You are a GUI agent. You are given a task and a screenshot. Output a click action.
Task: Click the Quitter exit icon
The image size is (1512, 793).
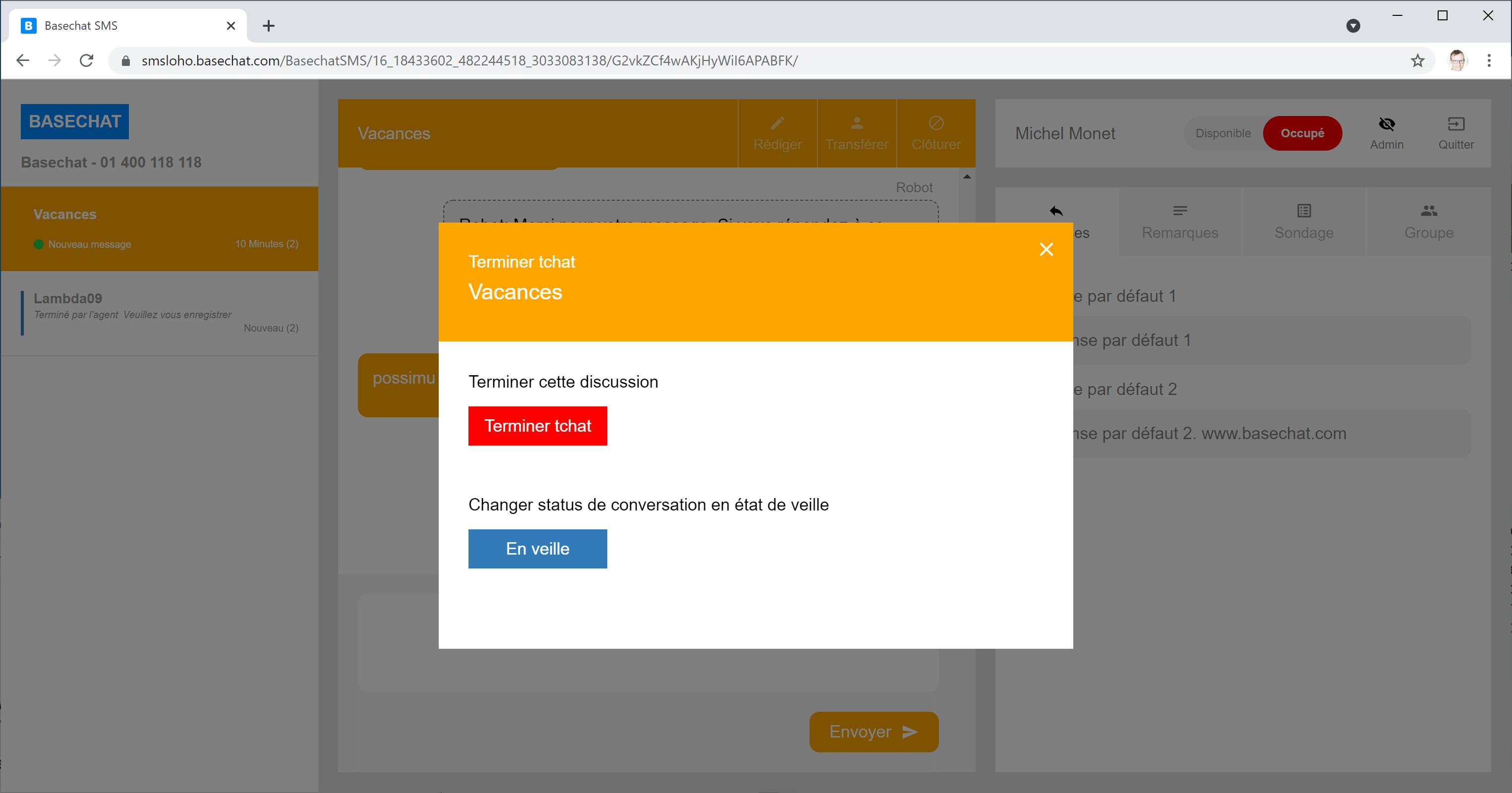pyautogui.click(x=1455, y=124)
